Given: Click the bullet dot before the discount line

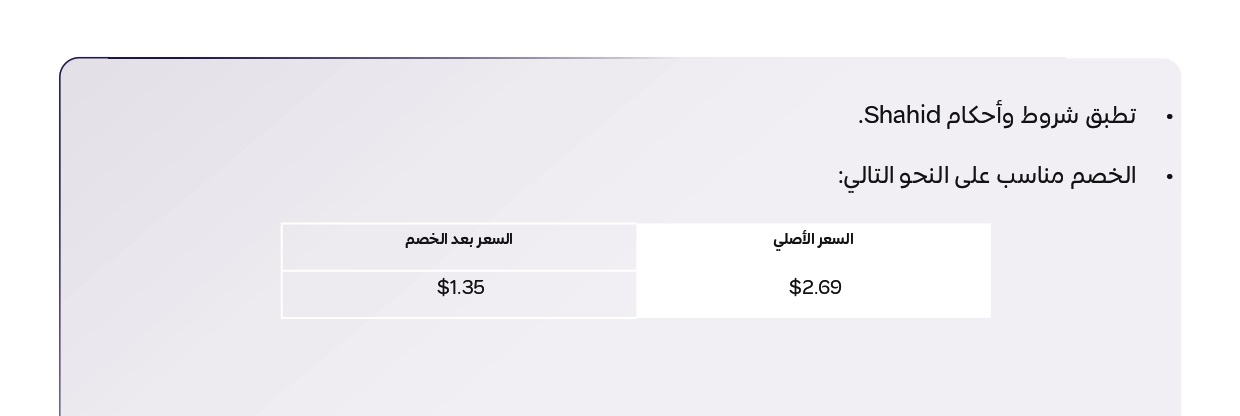Looking at the screenshot, I should 1169,178.
